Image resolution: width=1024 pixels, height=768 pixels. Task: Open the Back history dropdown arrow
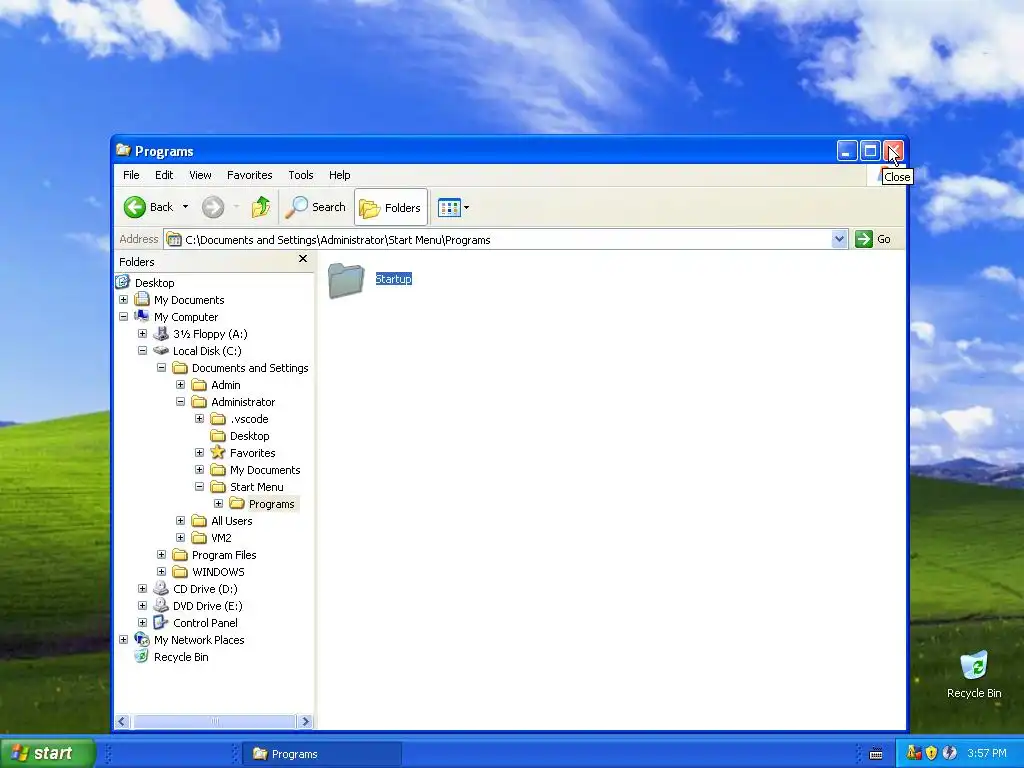tap(185, 207)
